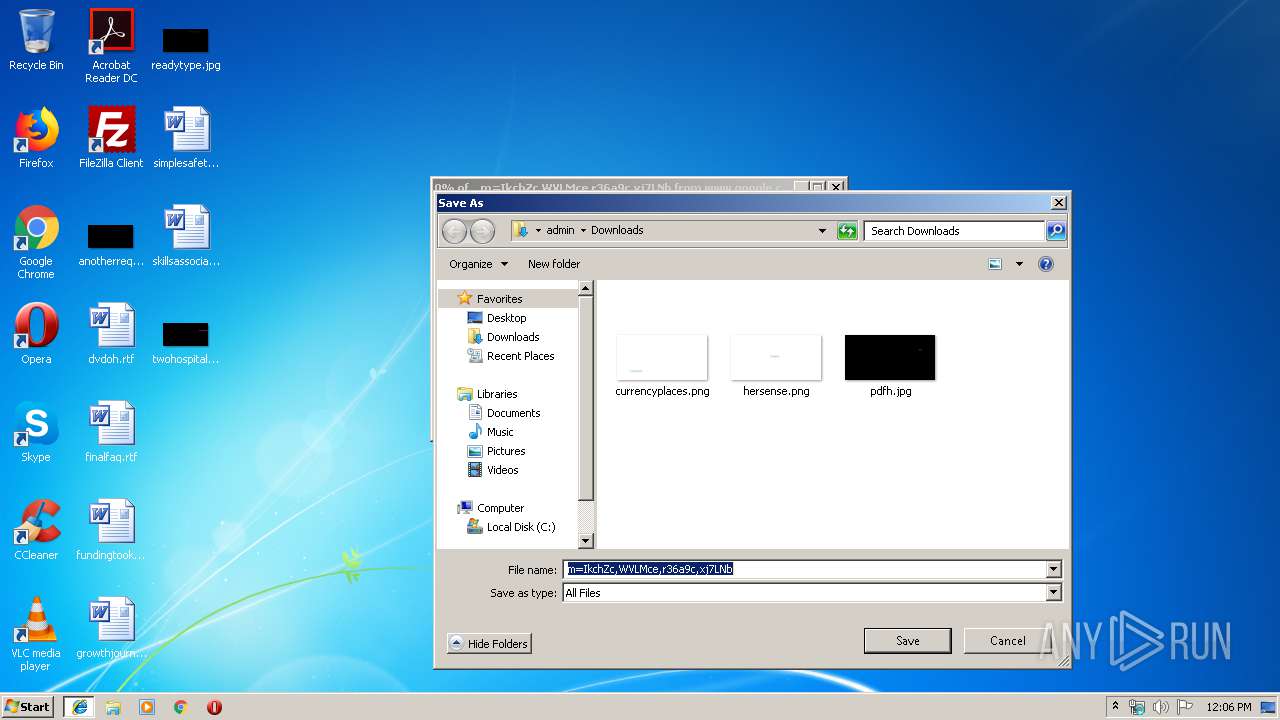1280x720 pixels.
Task: Launch Skype from desktop
Action: [x=36, y=432]
